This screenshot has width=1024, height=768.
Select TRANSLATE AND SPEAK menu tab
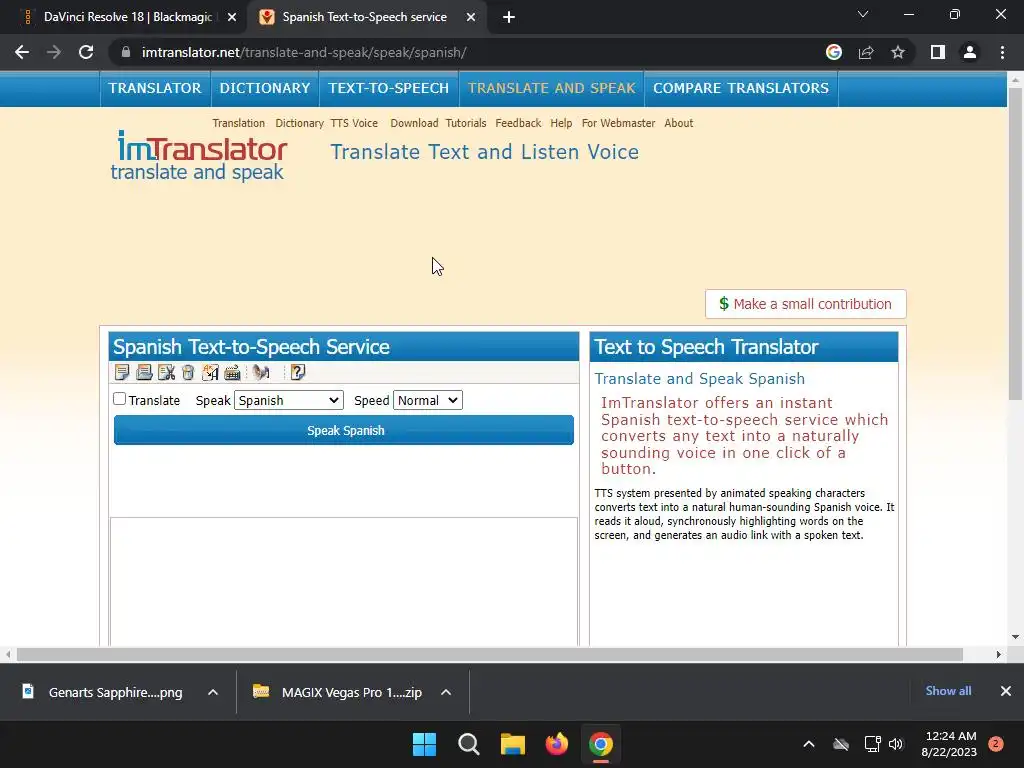(552, 88)
